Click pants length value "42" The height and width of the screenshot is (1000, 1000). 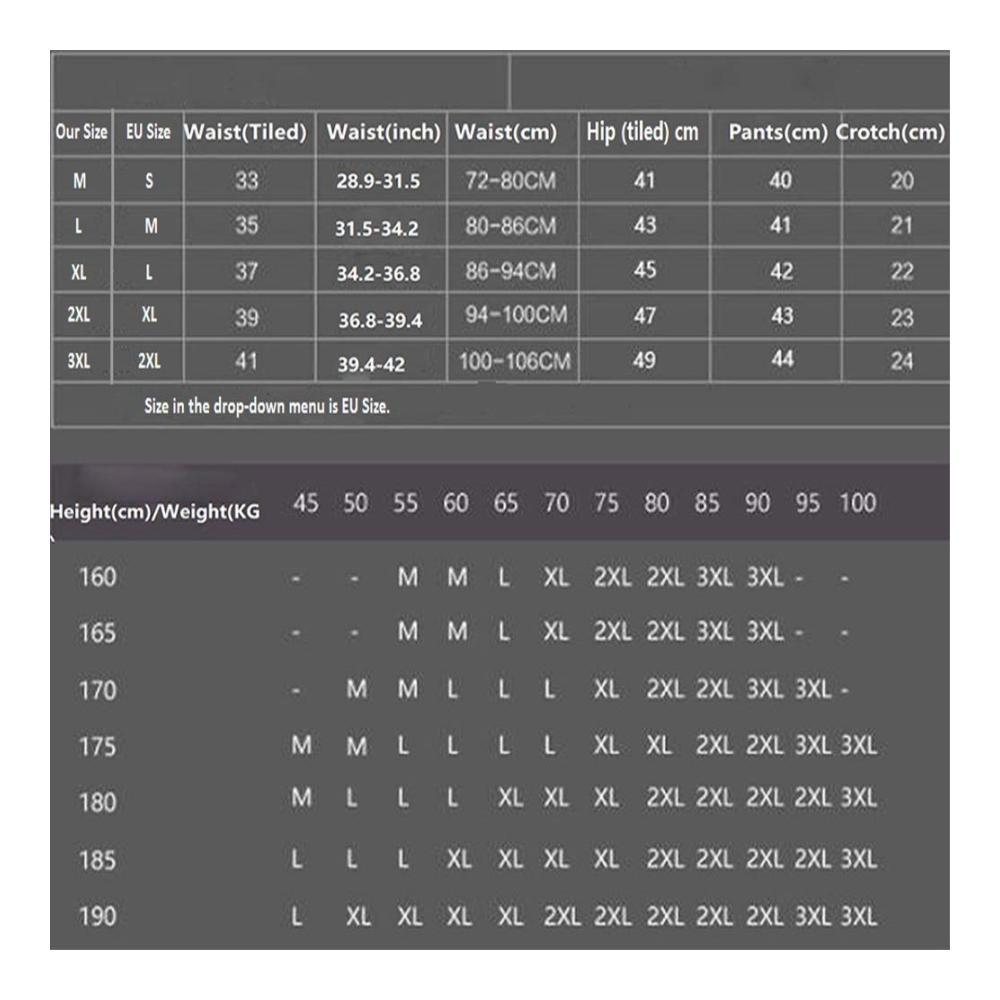782,272
